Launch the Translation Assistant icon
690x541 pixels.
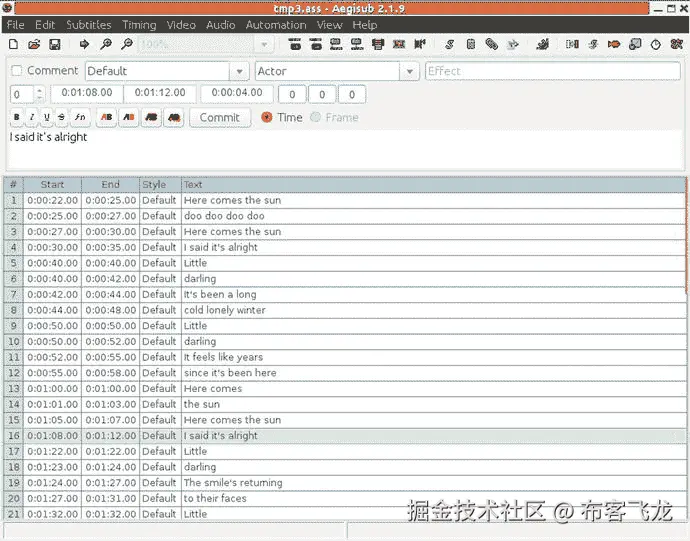(614, 44)
